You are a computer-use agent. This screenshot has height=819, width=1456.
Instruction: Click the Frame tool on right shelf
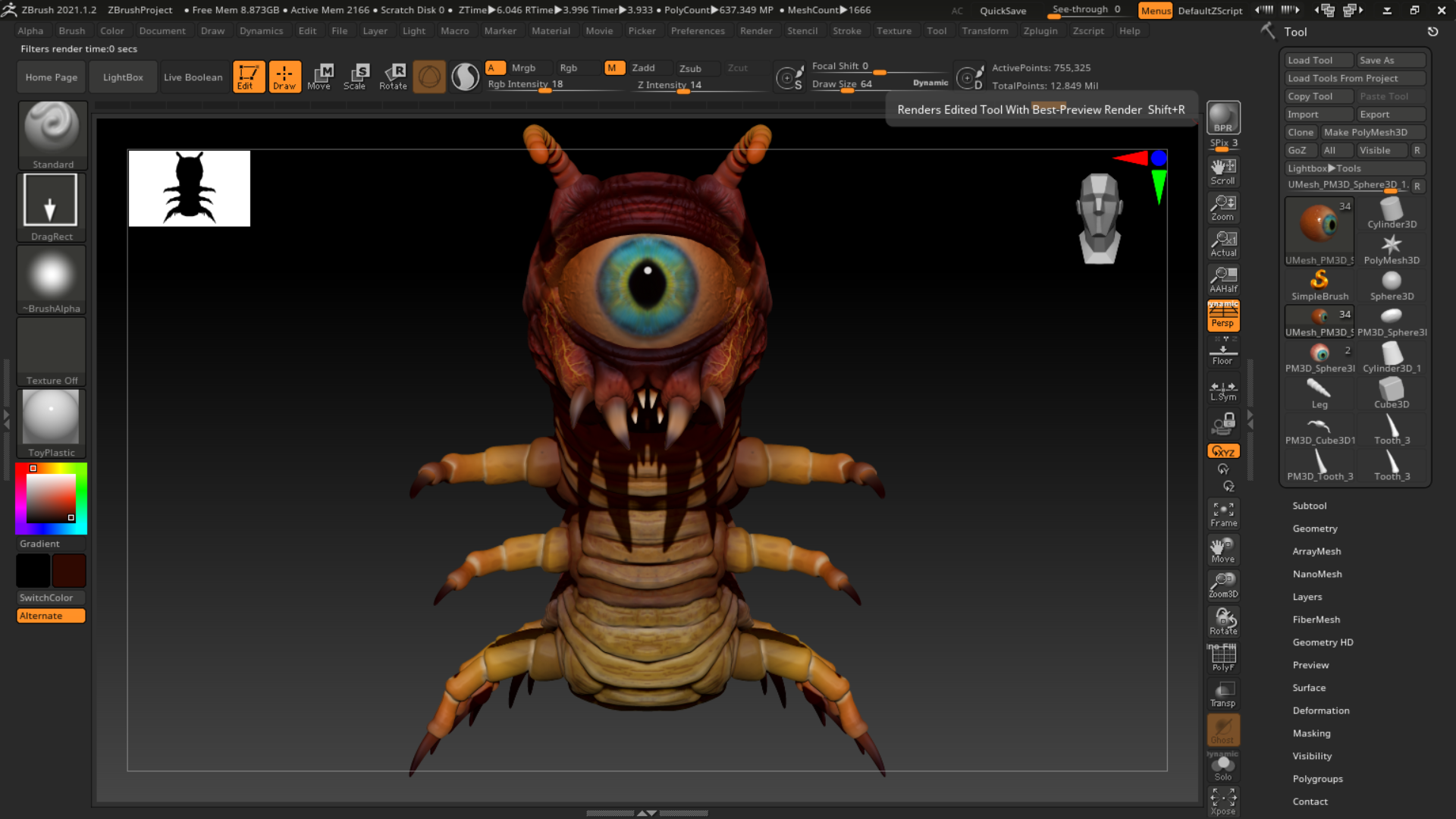pyautogui.click(x=1222, y=513)
